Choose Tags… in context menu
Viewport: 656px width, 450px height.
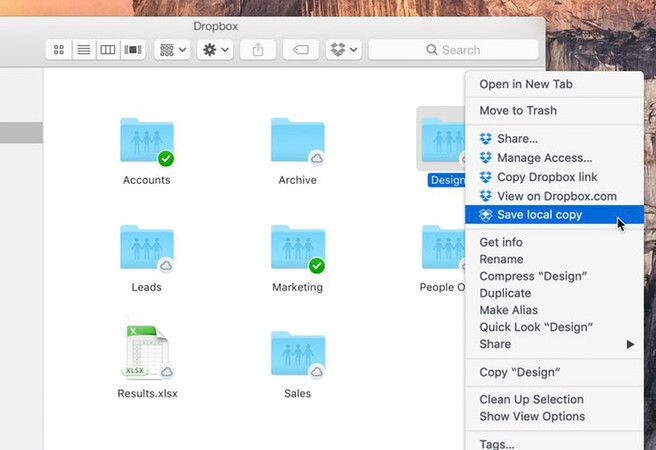coord(554,443)
